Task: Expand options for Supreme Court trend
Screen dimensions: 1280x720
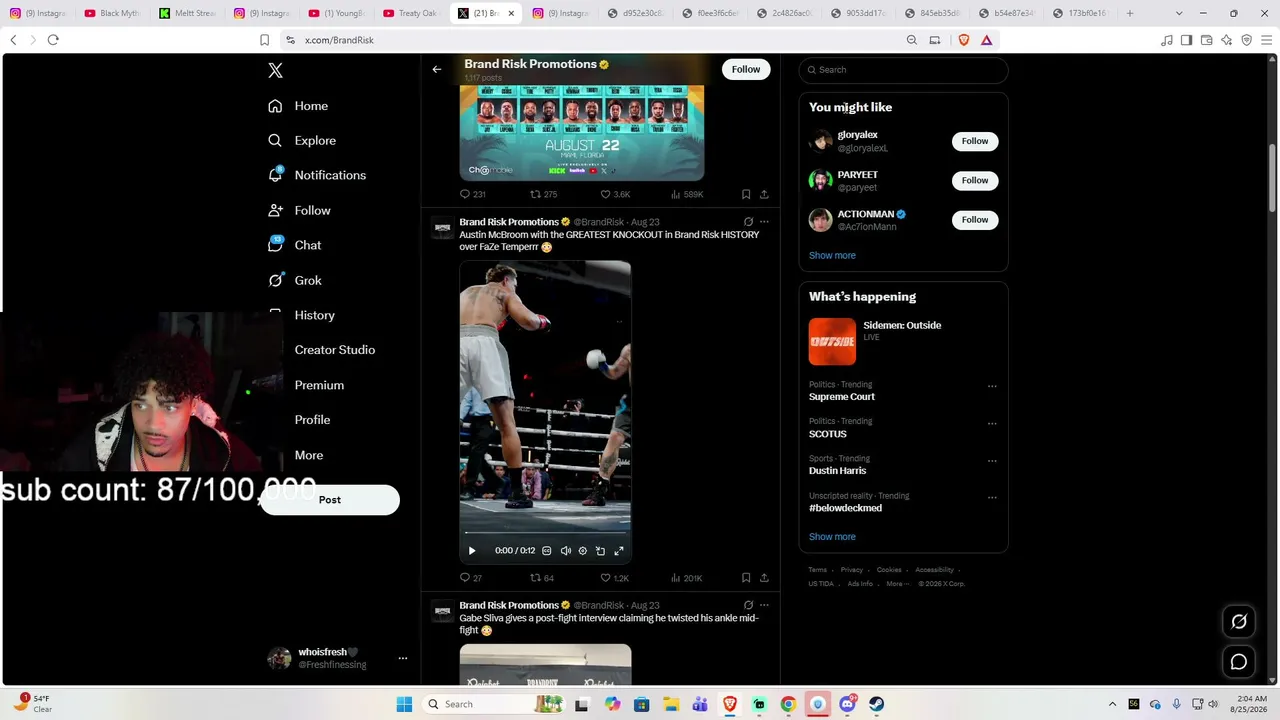Action: tap(992, 386)
